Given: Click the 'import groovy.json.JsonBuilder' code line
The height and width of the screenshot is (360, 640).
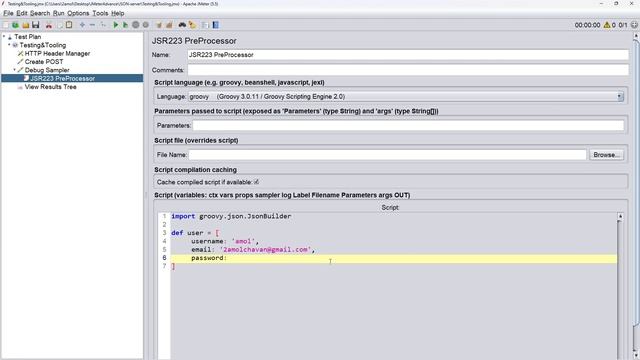Looking at the screenshot, I should pyautogui.click(x=231, y=216).
